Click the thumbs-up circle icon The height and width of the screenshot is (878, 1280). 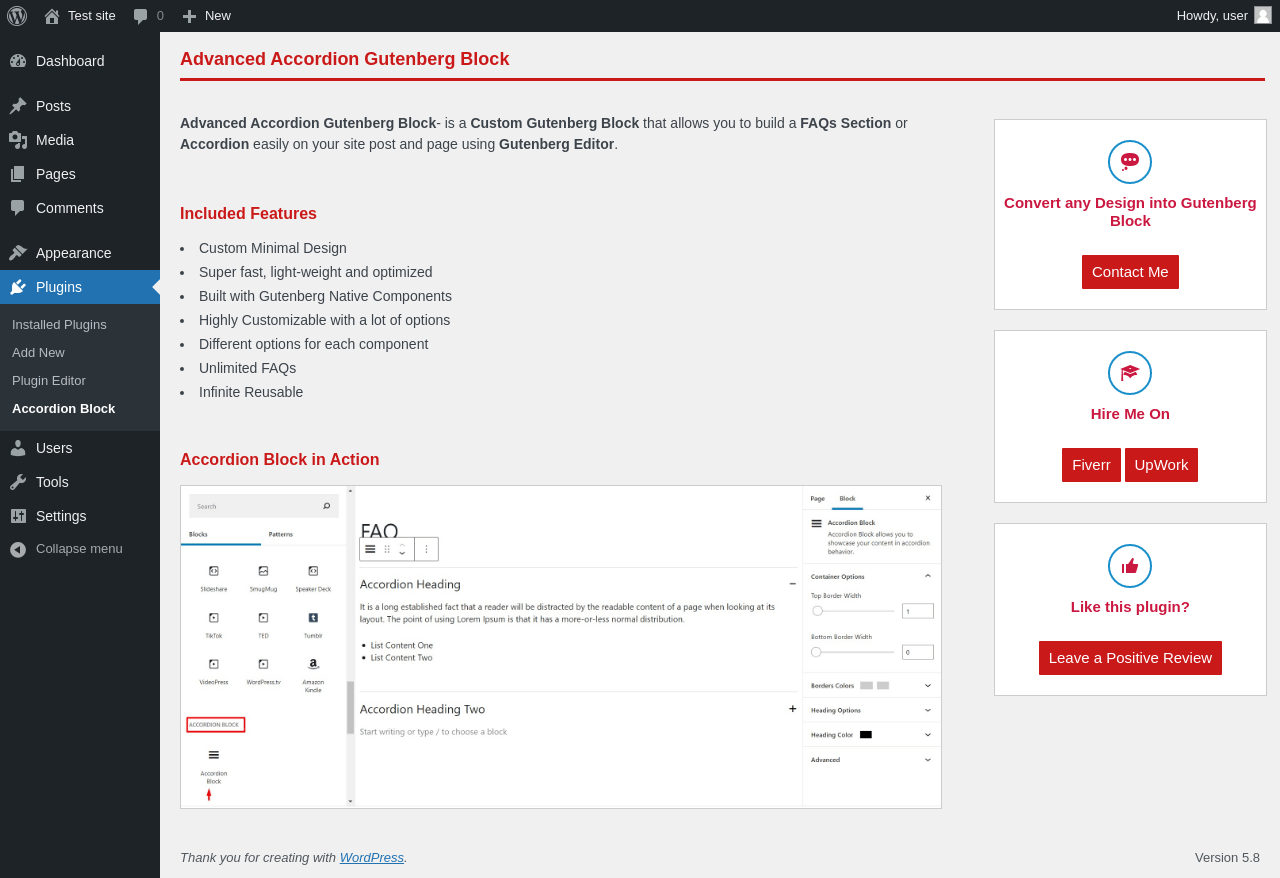tap(1130, 566)
